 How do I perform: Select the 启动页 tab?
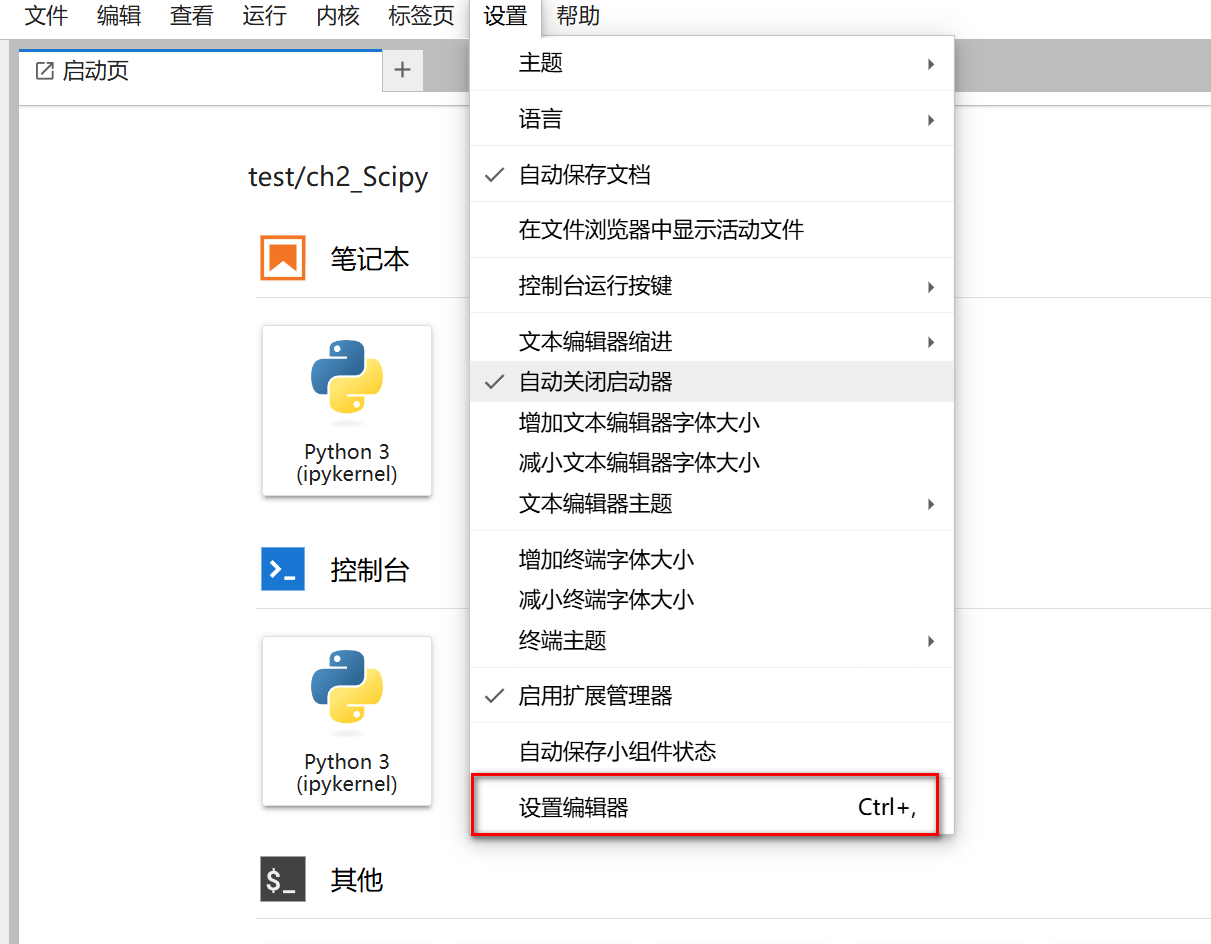coord(96,71)
